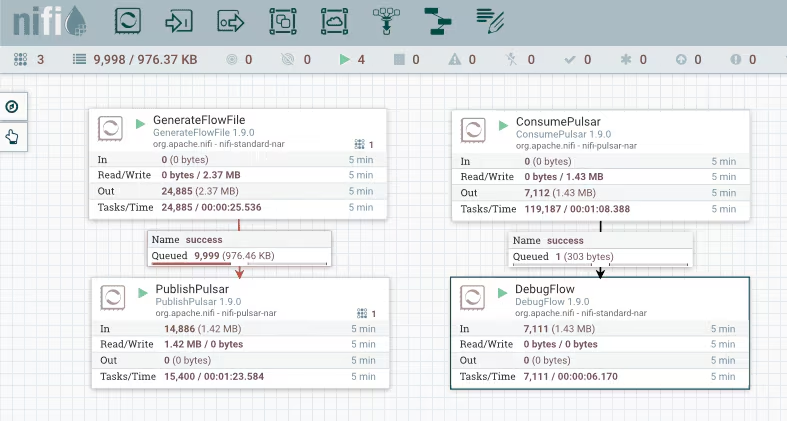The image size is (787, 421).
Task: Choose the Process Group toolbar icon
Action: click(283, 20)
